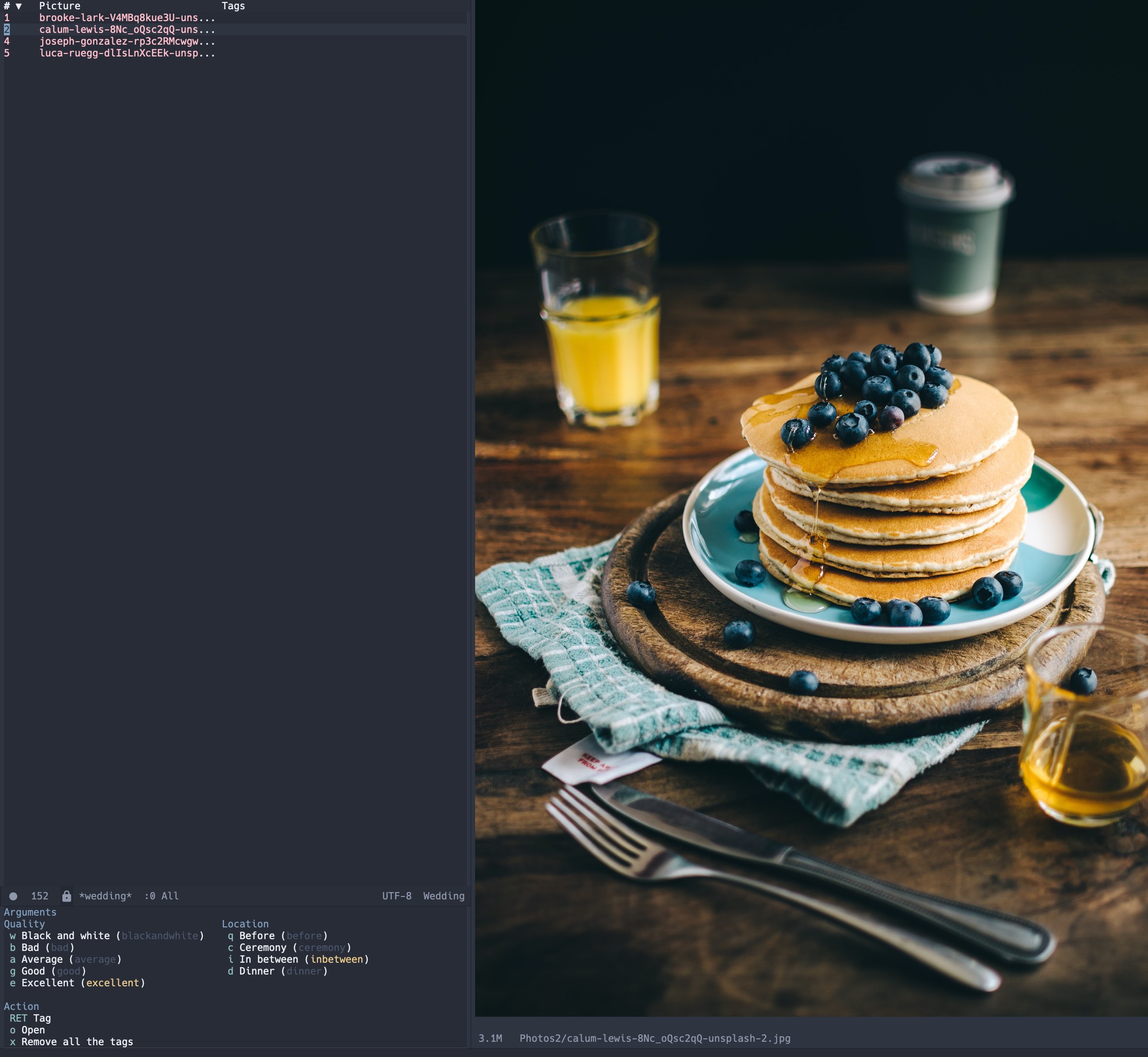Select joseph-gonzalez picture row
Screen dimensions: 1148x1057
pyautogui.click(x=126, y=41)
